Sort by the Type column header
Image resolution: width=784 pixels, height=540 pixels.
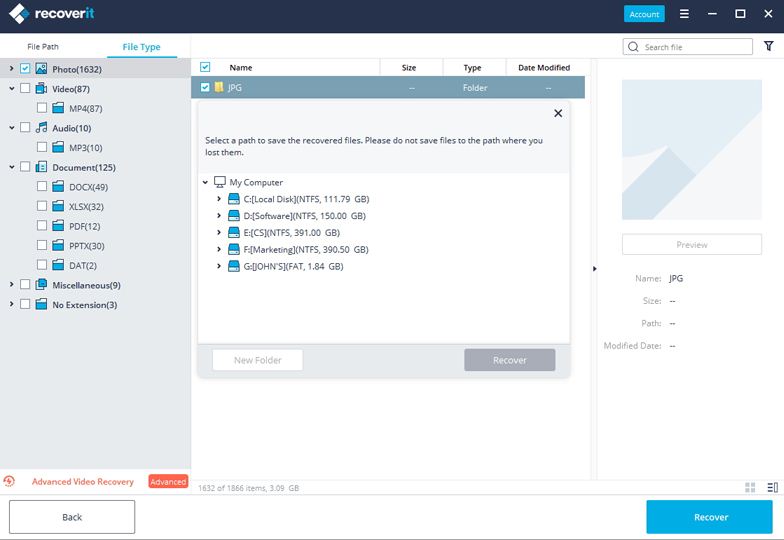tap(472, 68)
